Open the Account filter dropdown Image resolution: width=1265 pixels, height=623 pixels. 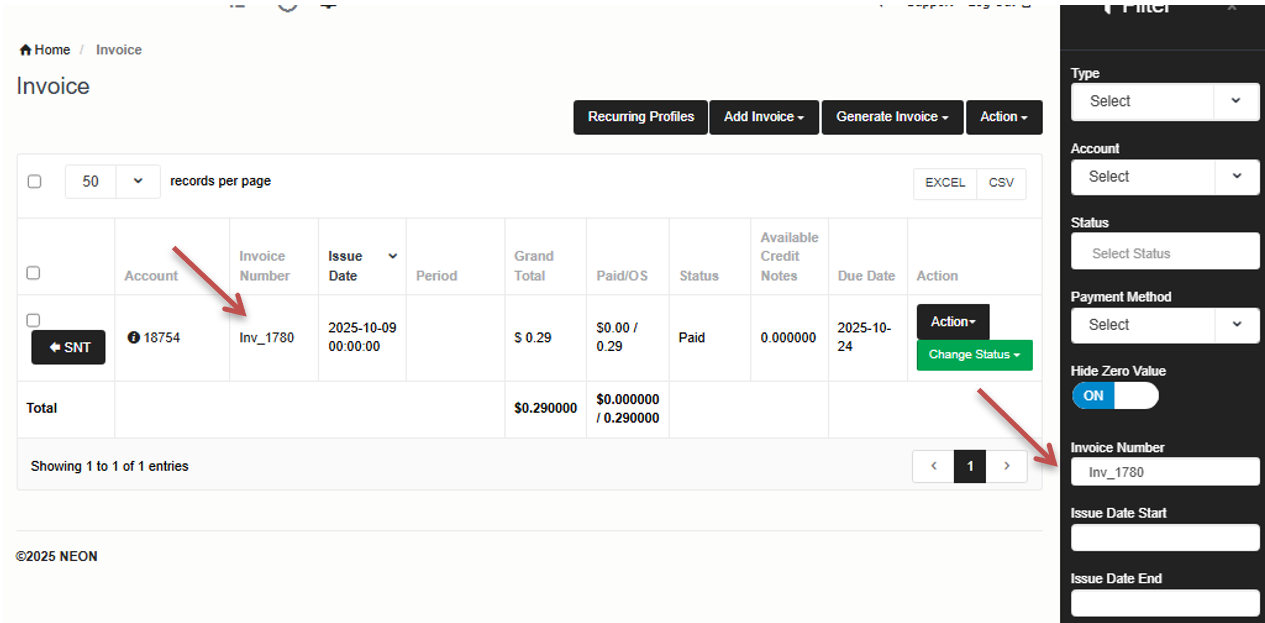(1236, 176)
